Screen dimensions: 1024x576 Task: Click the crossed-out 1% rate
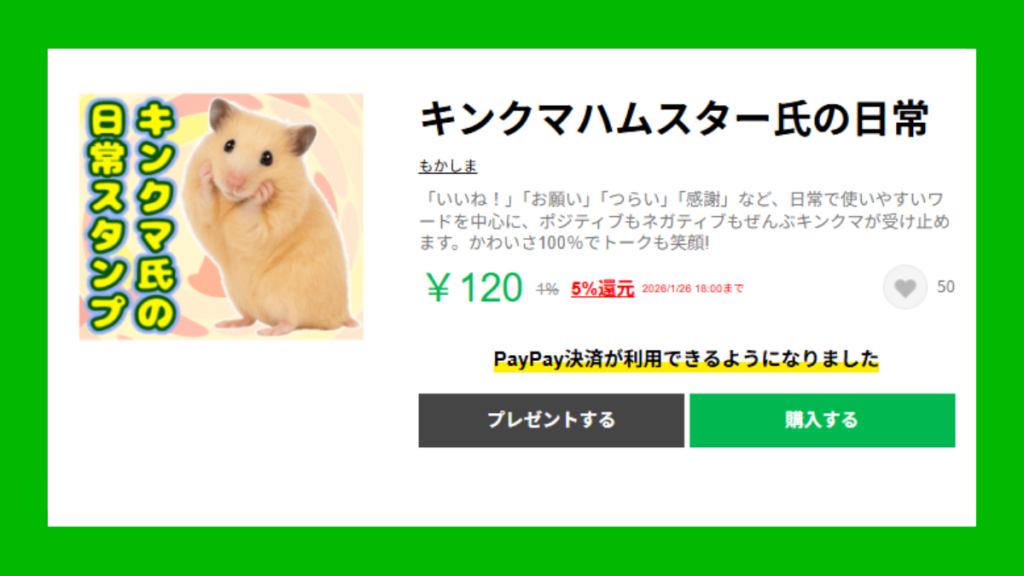[547, 289]
